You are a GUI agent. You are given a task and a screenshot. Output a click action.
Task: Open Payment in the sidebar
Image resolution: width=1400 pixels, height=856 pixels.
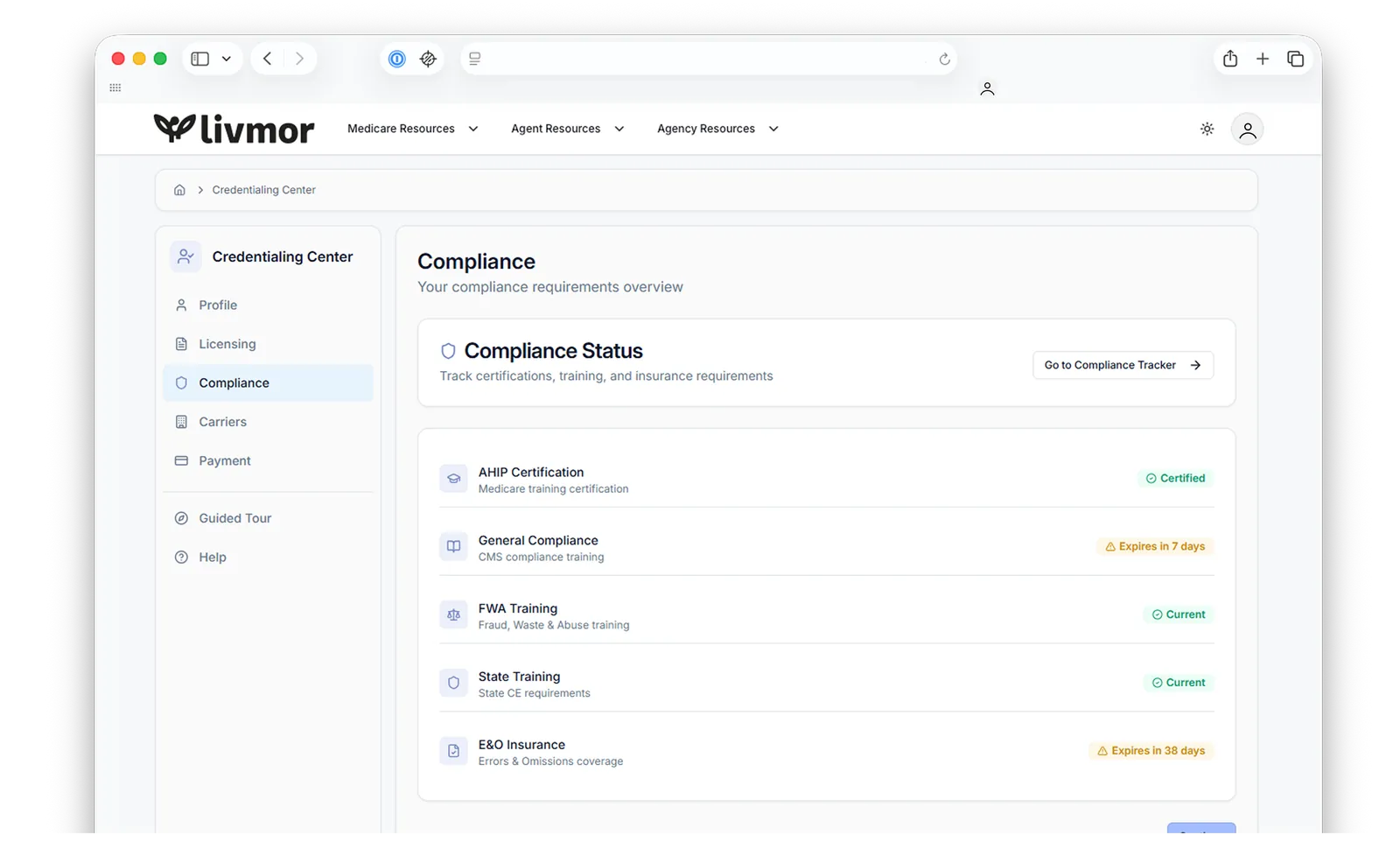pos(268,460)
